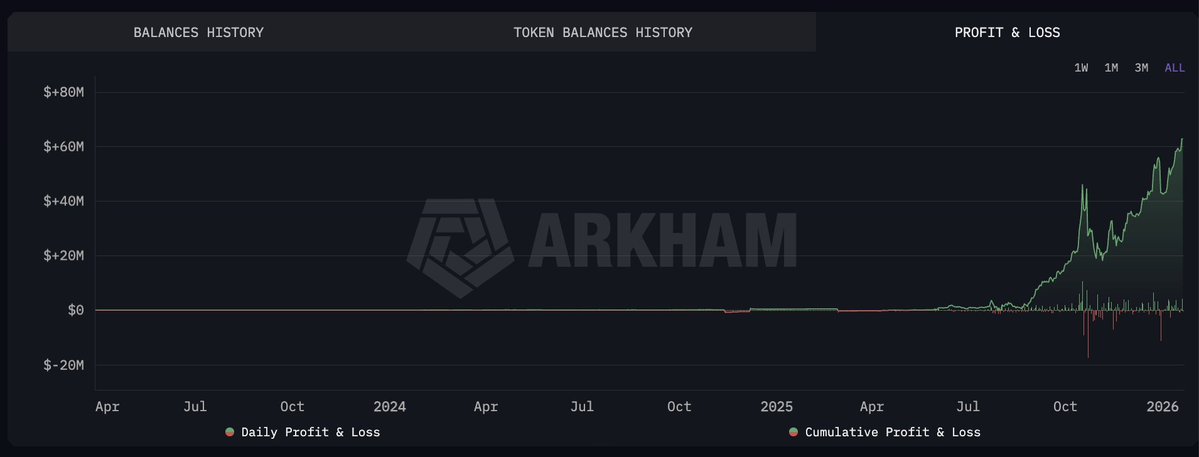
Task: Choose the 1M time range
Action: pos(1111,68)
